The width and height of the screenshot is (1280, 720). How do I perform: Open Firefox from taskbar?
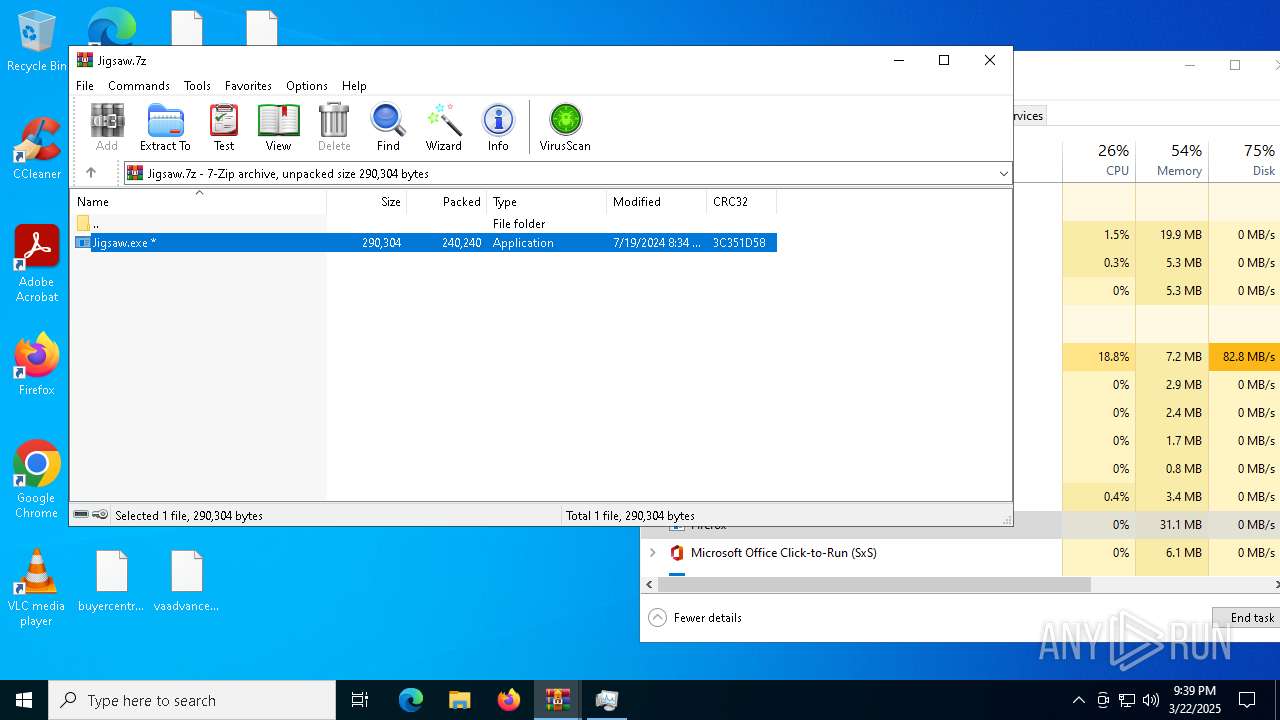pyautogui.click(x=509, y=700)
